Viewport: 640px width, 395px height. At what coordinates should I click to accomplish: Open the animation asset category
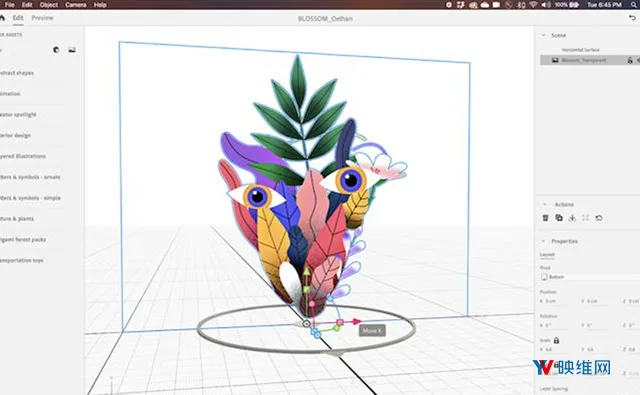(10, 94)
